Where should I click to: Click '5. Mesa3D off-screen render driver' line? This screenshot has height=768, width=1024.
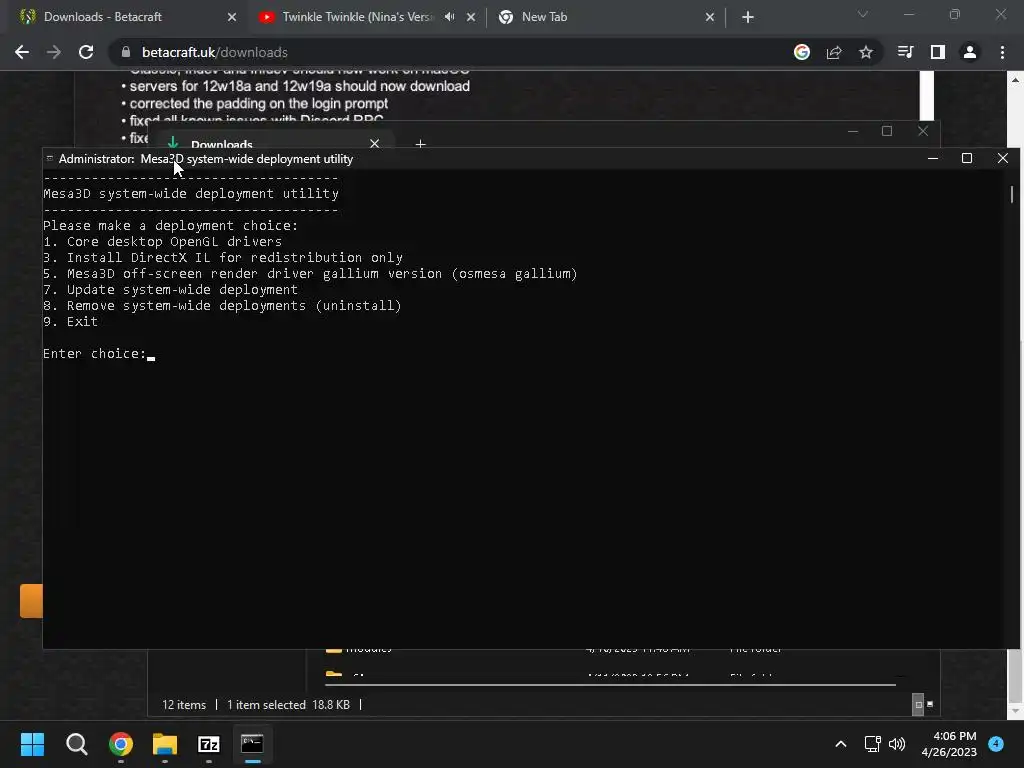[x=310, y=274]
